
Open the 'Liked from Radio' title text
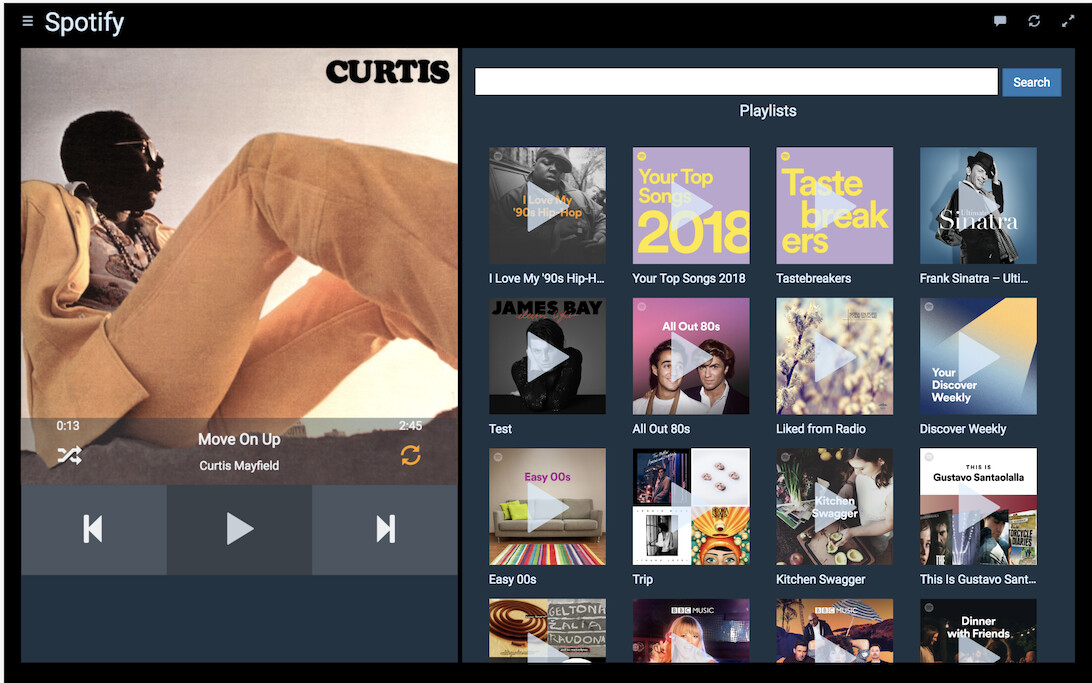pyautogui.click(x=821, y=429)
